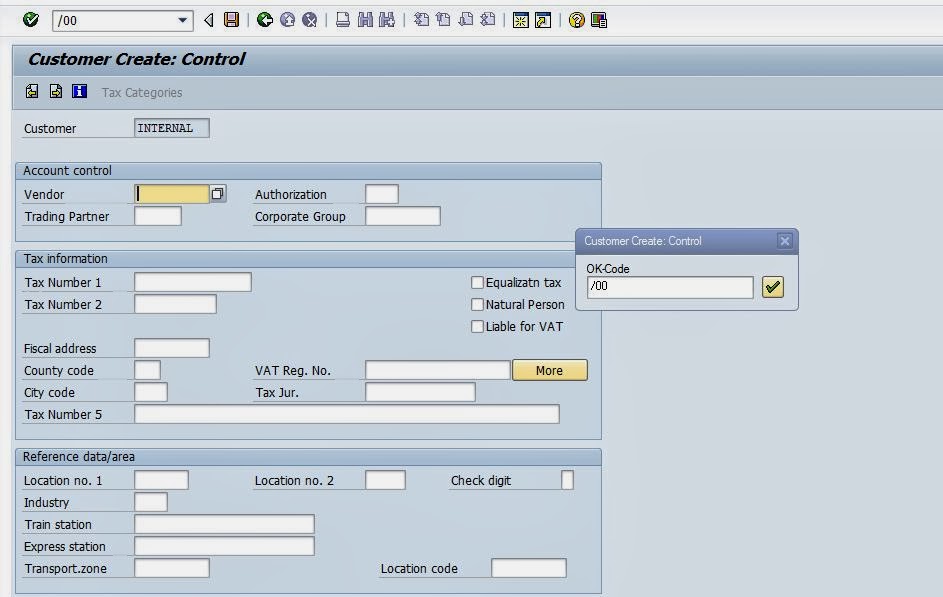This screenshot has height=597, width=943.
Task: Open the Vendor field search help
Action: point(218,193)
